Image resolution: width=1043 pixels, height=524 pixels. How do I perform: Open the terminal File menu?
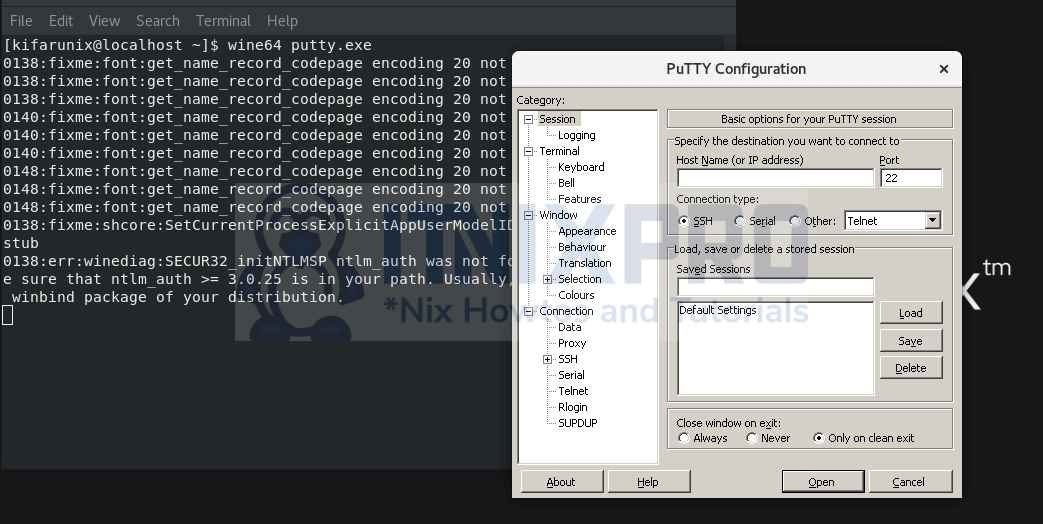pos(21,21)
